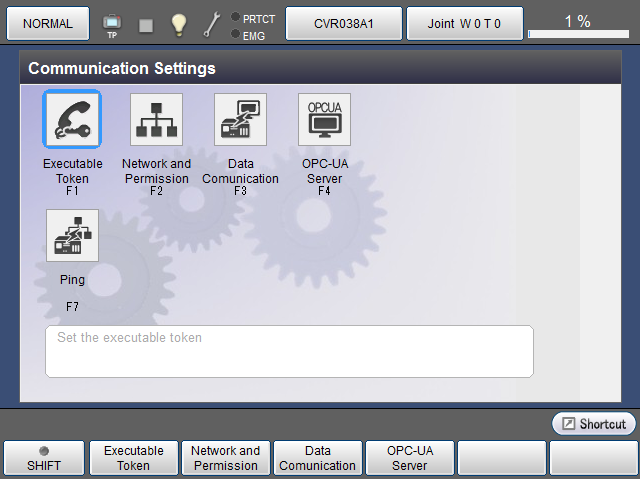
Task: Toggle the SHIFT key button
Action: pyautogui.click(x=44, y=458)
